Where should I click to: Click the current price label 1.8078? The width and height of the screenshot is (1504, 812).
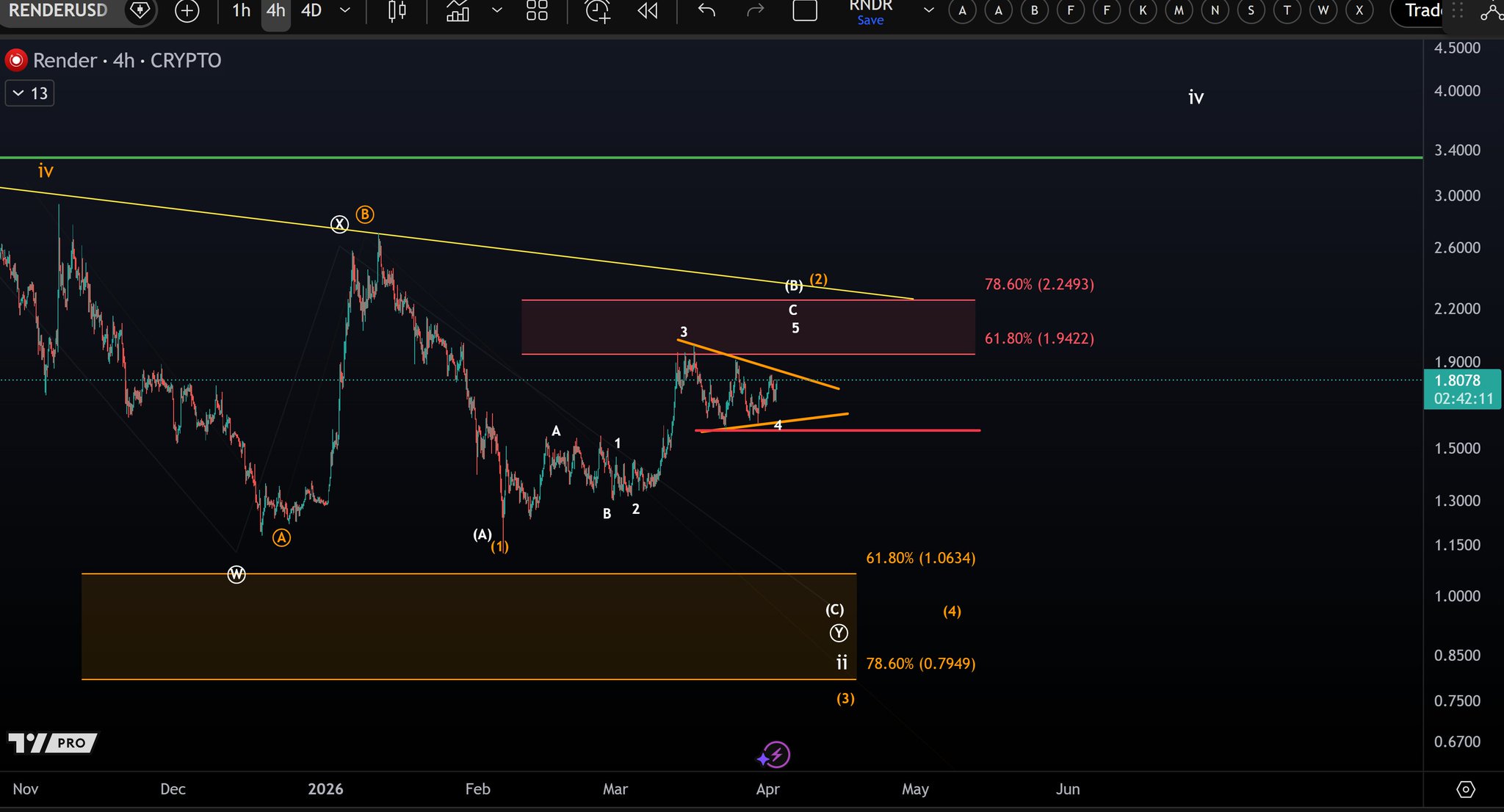point(1458,380)
